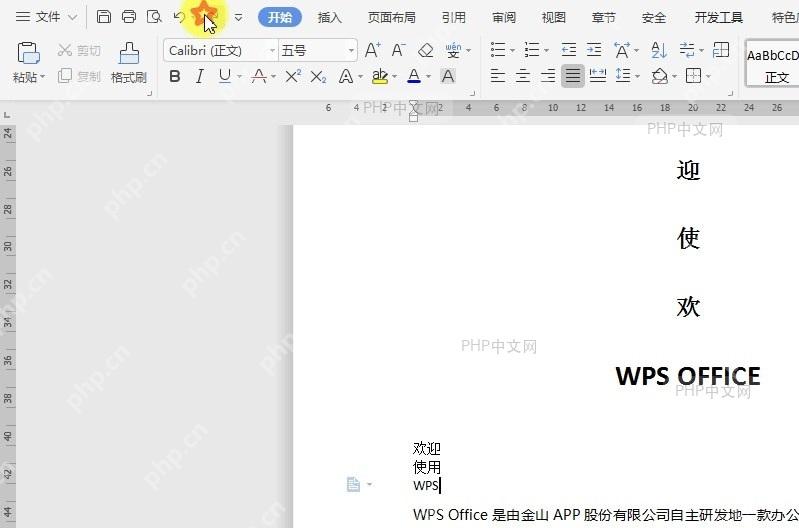Viewport: 799px width, 528px height.
Task: Click the numbered list icon
Action: (x=532, y=50)
